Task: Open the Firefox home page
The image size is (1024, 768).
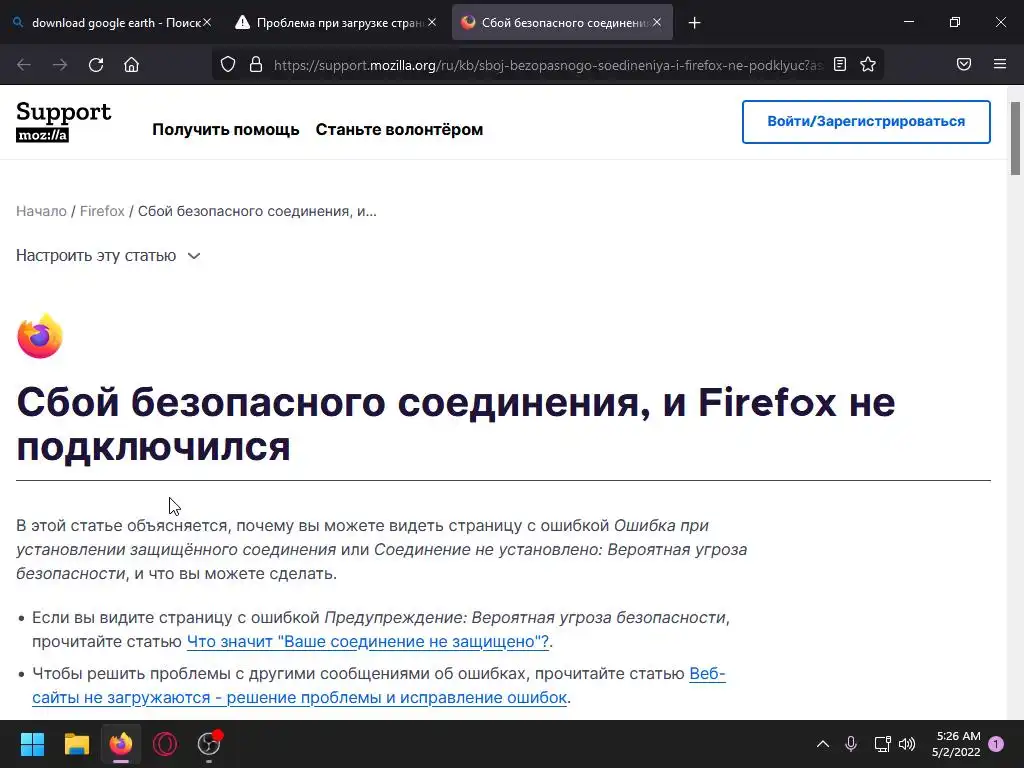Action: 131,65
